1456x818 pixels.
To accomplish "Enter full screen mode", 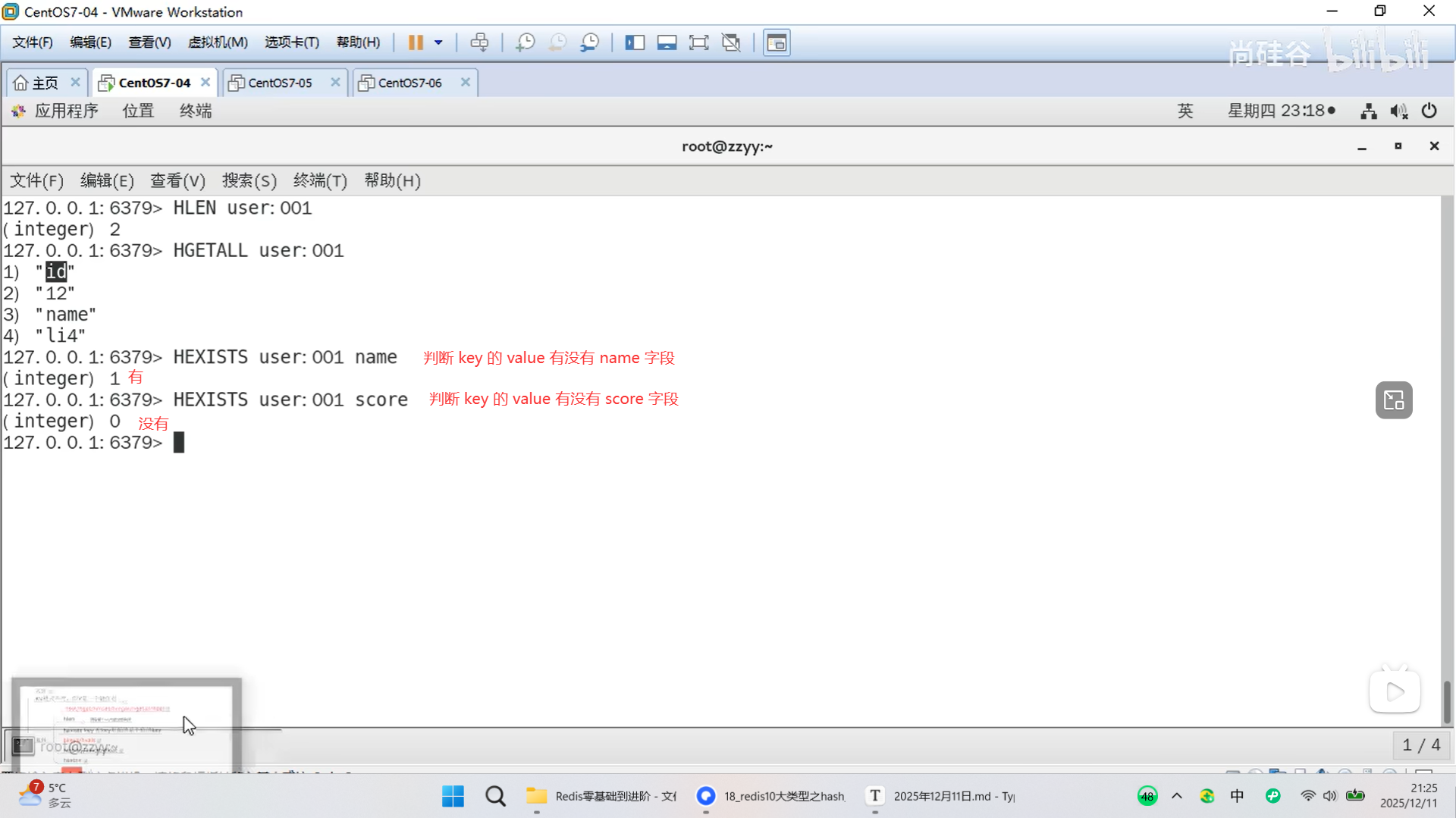I will click(x=698, y=42).
